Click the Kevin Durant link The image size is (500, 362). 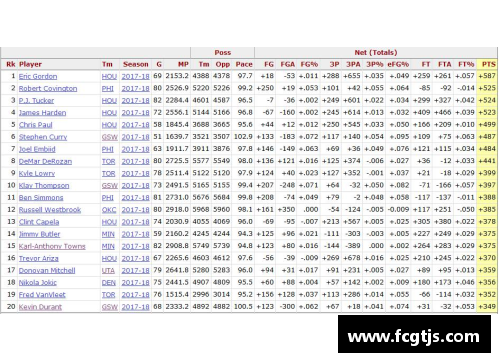pos(40,307)
